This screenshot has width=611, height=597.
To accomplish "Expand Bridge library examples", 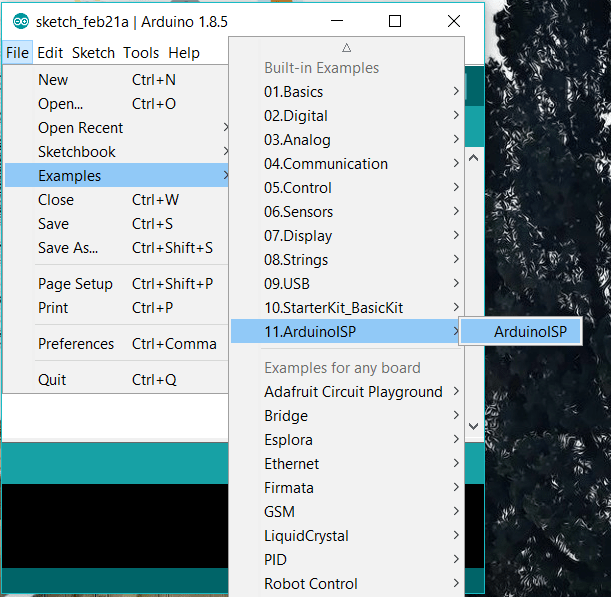I will [x=346, y=416].
